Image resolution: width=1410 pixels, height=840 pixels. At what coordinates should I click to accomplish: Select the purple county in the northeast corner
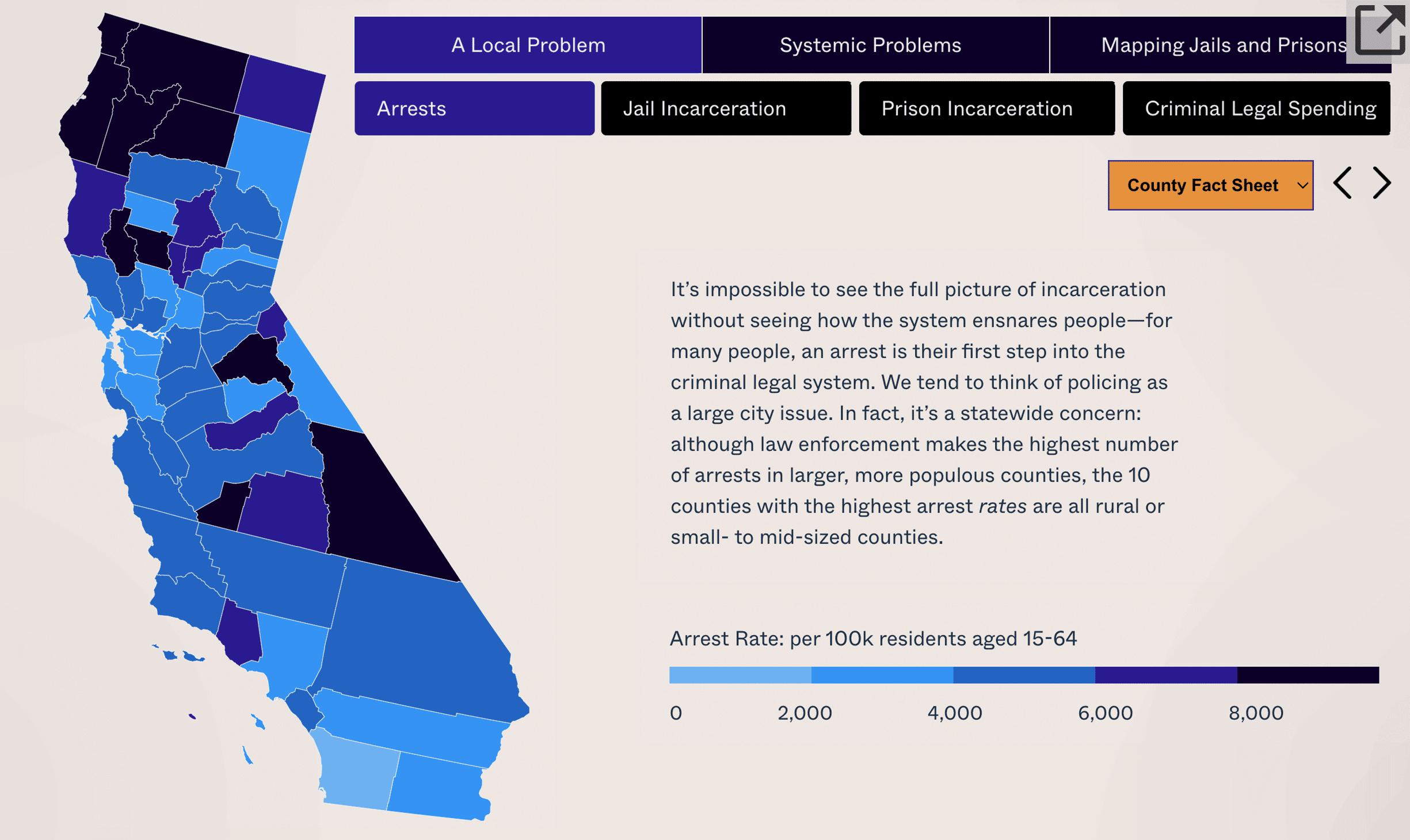point(281,95)
